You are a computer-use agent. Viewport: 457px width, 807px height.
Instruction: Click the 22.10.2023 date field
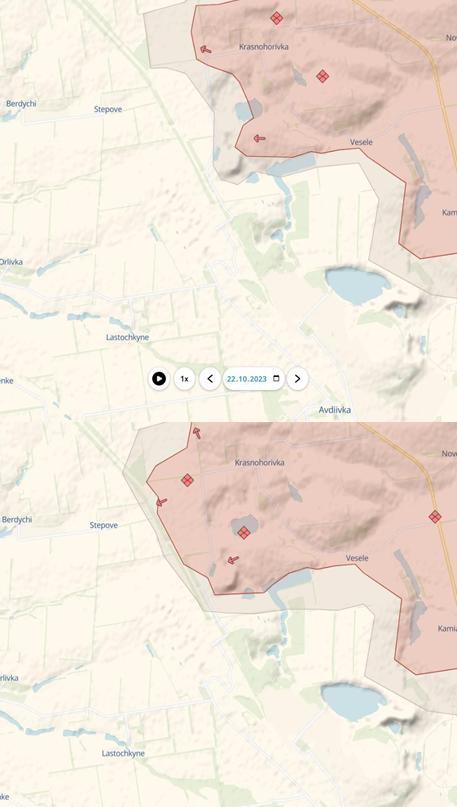[254, 379]
